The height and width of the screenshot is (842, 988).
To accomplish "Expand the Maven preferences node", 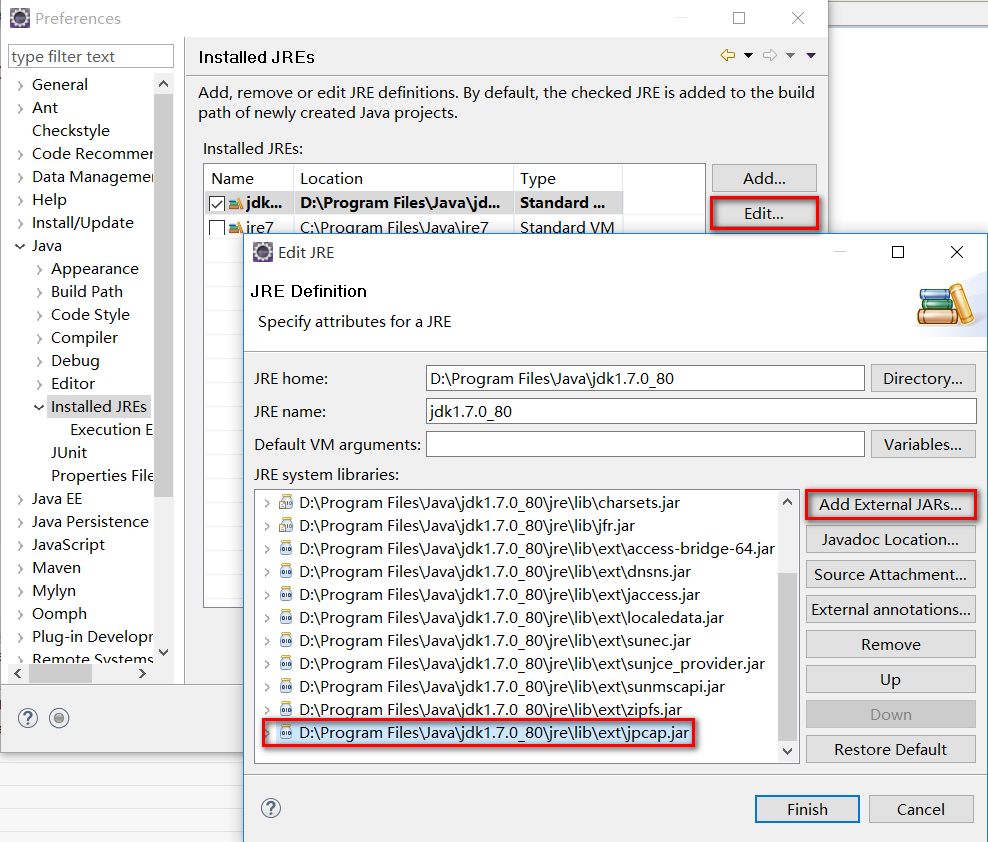I will tap(20, 568).
